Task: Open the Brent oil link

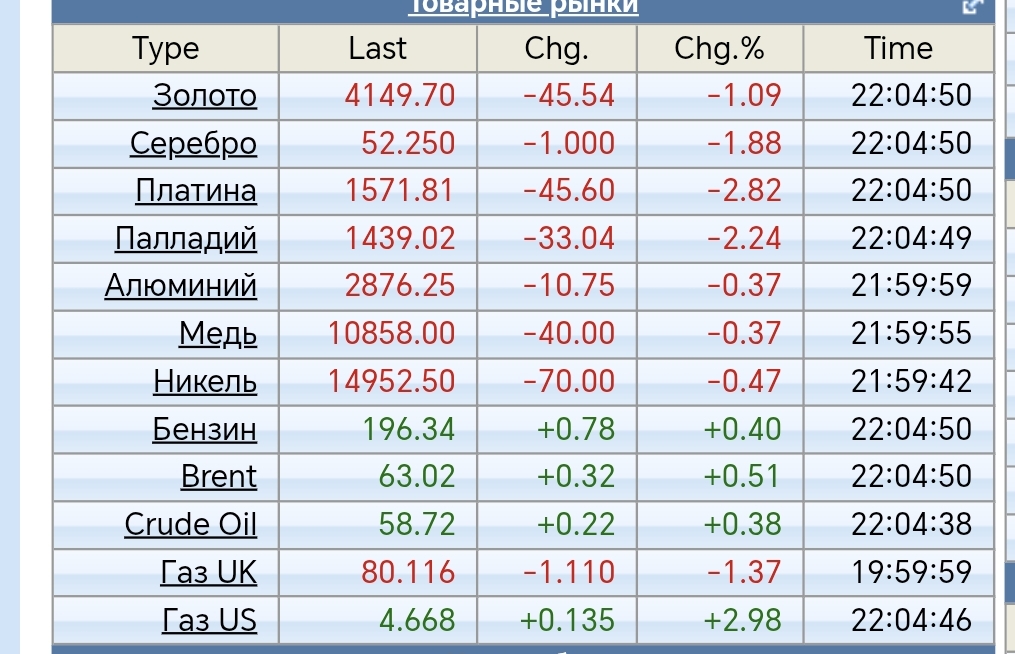Action: tap(219, 477)
